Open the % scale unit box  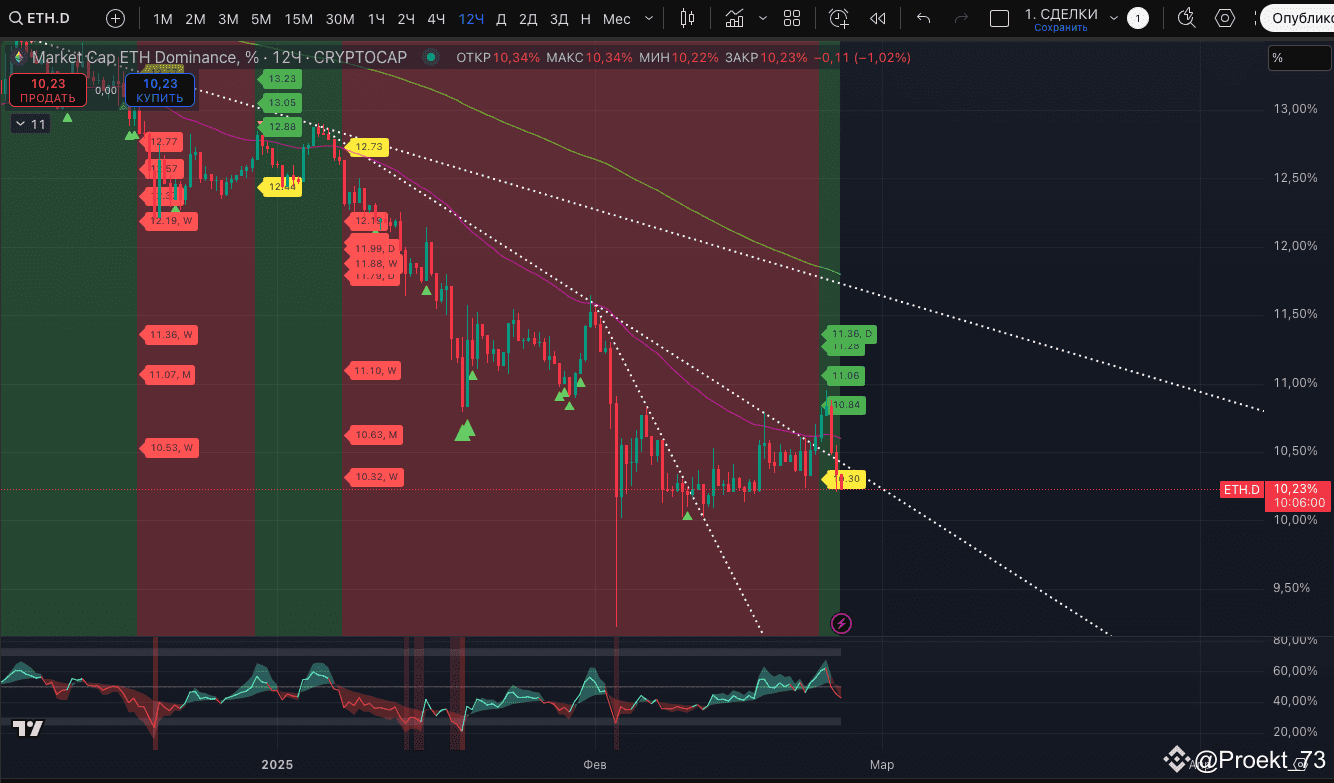tap(1299, 58)
